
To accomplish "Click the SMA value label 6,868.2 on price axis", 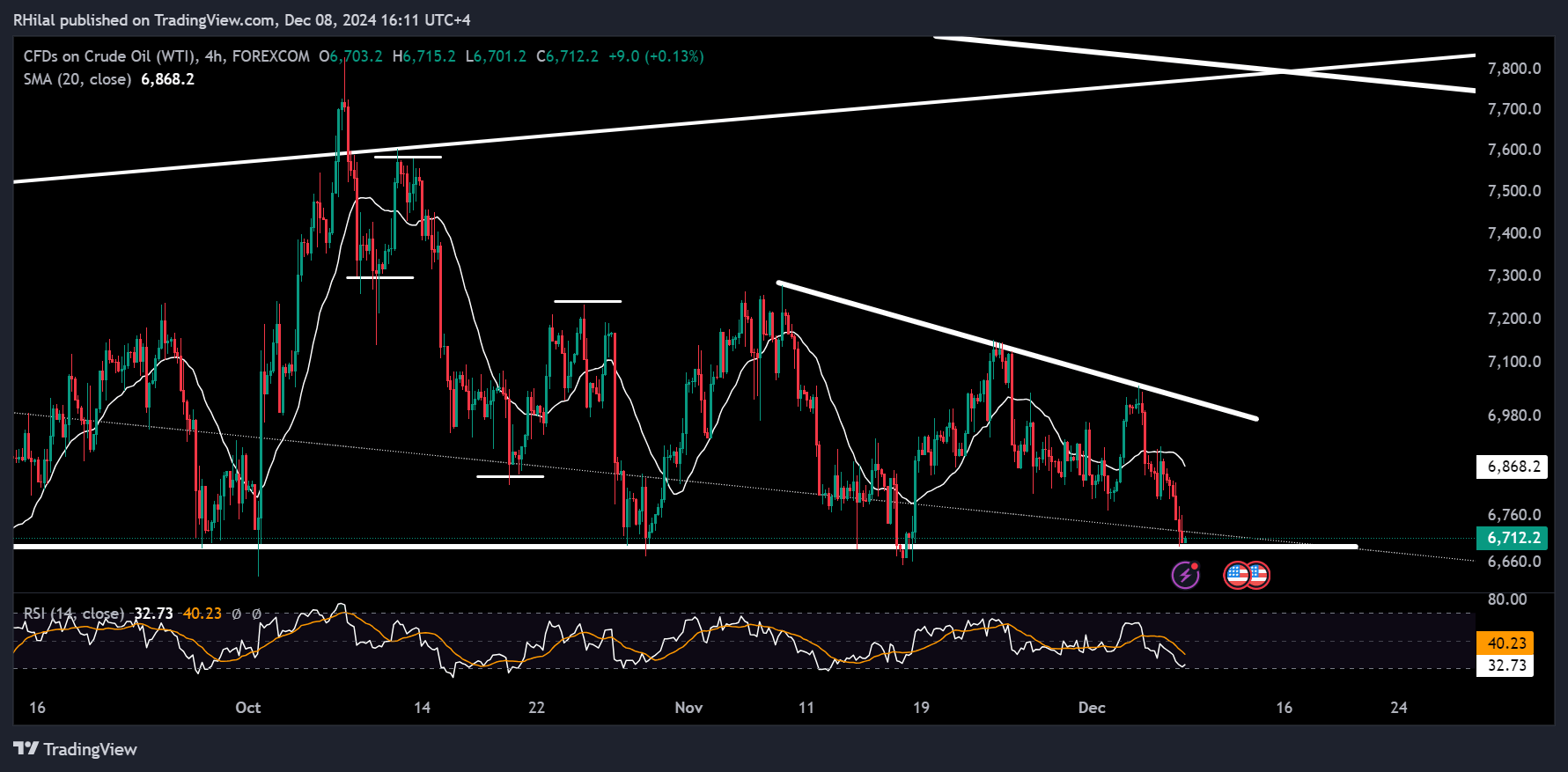I will coord(1513,467).
